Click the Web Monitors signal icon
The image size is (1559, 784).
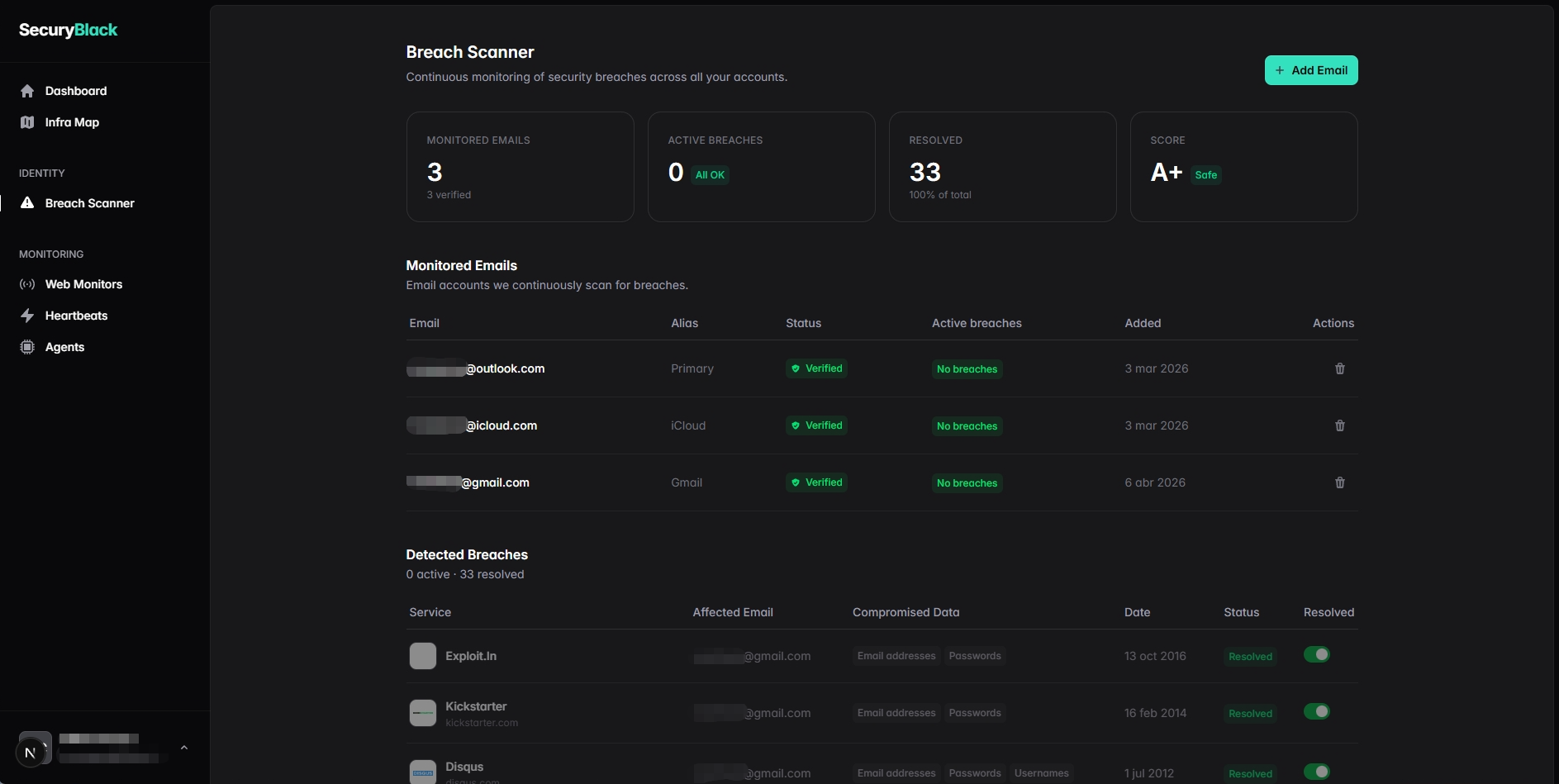pyautogui.click(x=27, y=284)
